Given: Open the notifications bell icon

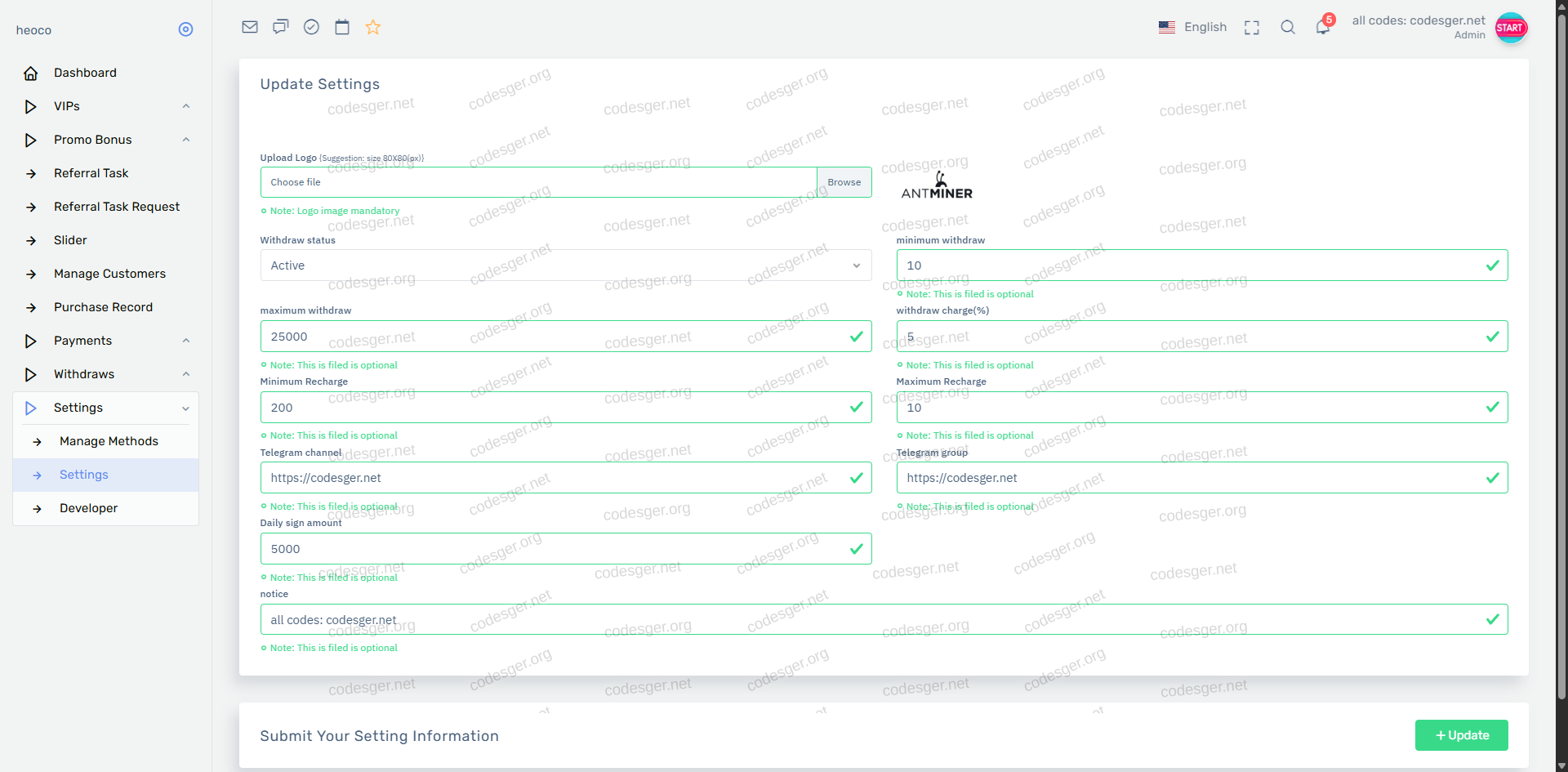Looking at the screenshot, I should tap(1323, 28).
